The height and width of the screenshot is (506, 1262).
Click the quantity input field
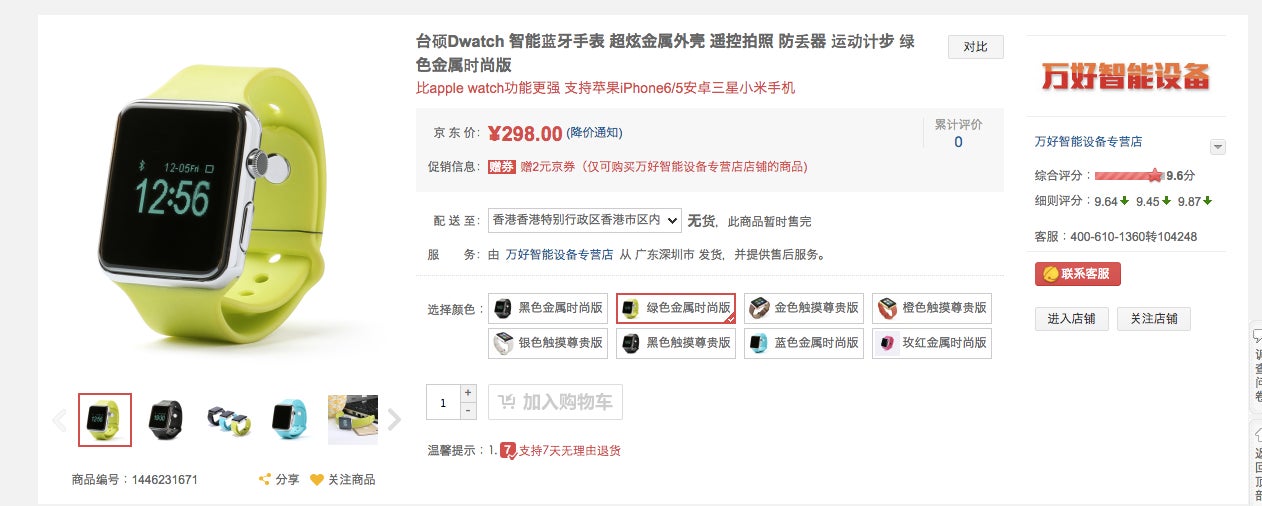point(443,402)
